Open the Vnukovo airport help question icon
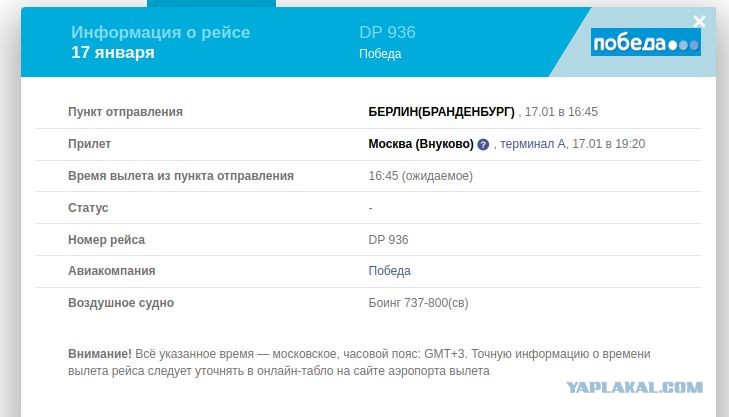This screenshot has width=729, height=417. tap(483, 145)
